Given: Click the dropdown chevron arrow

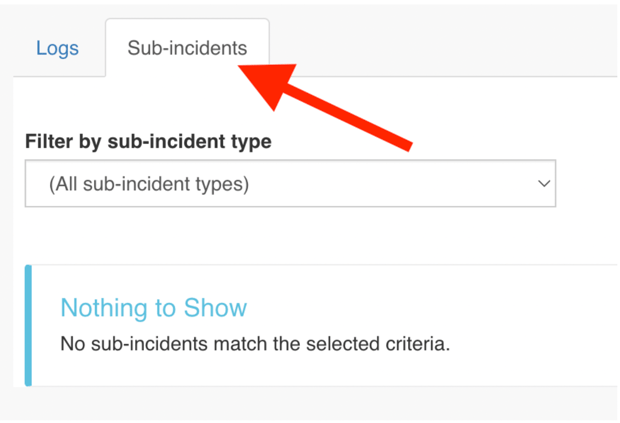Looking at the screenshot, I should pos(544,184).
